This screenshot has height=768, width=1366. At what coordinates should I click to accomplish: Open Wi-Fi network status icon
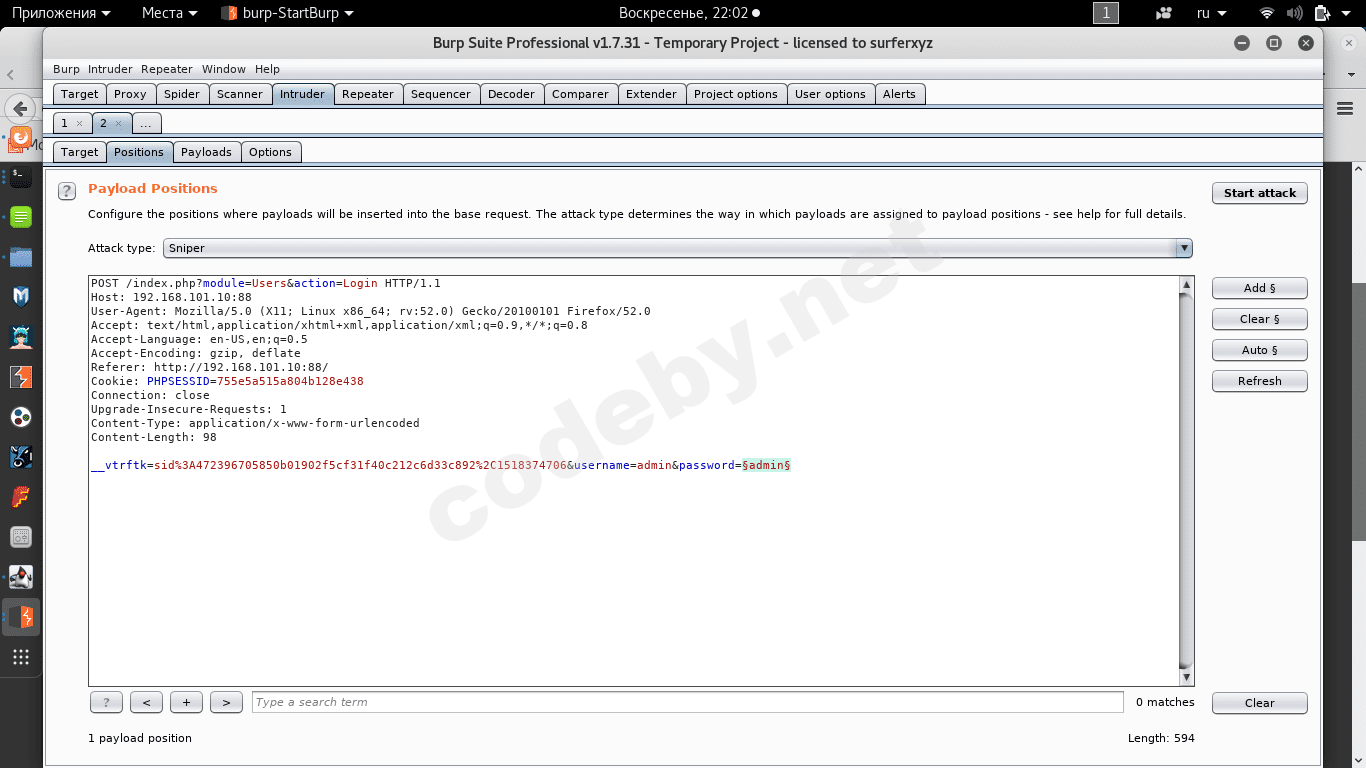[x=1267, y=13]
